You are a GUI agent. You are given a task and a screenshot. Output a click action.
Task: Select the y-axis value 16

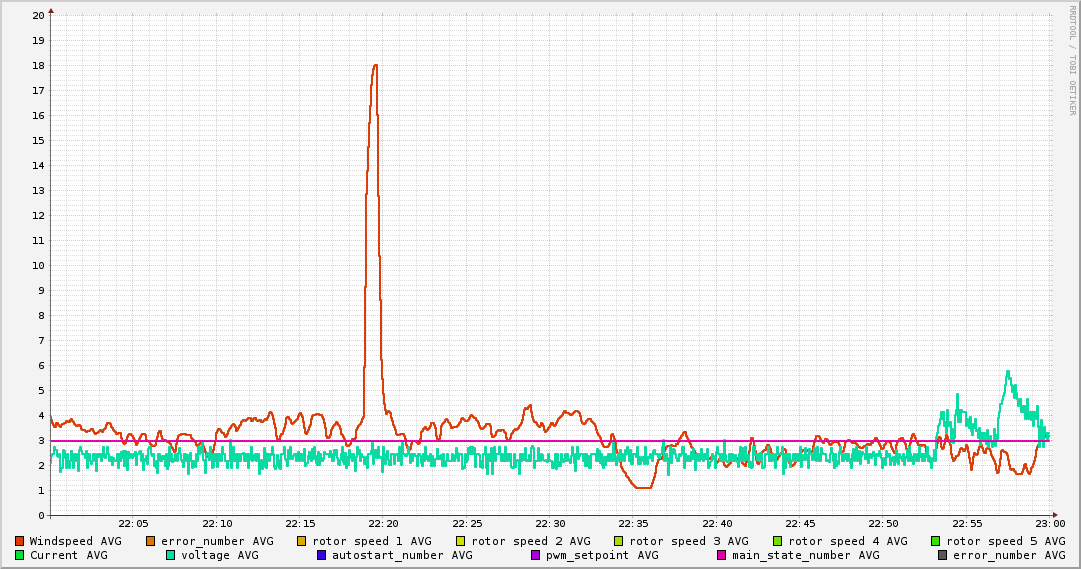[39, 115]
